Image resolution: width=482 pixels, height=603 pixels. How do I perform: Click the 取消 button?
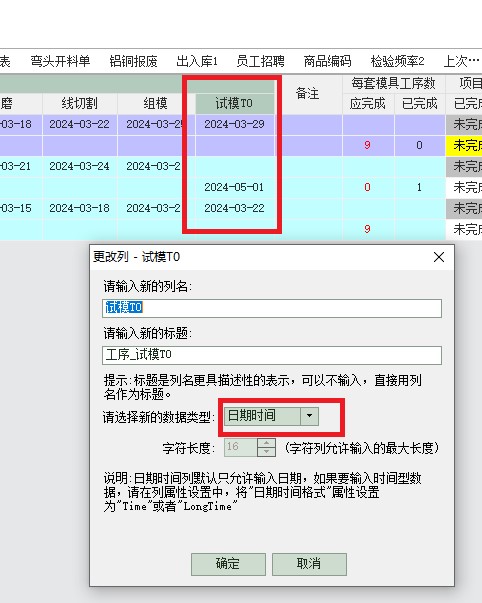pos(309,564)
